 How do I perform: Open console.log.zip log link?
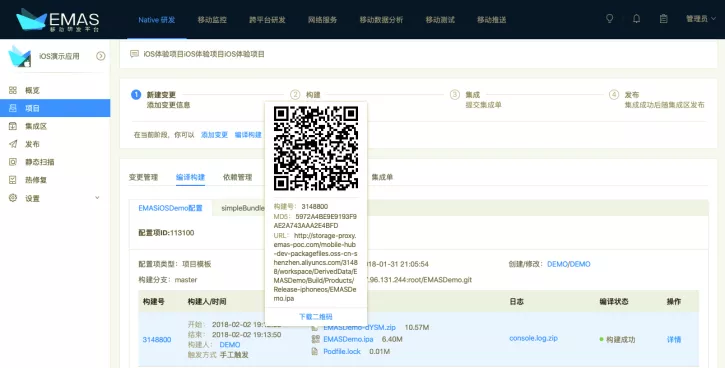[x=533, y=338]
